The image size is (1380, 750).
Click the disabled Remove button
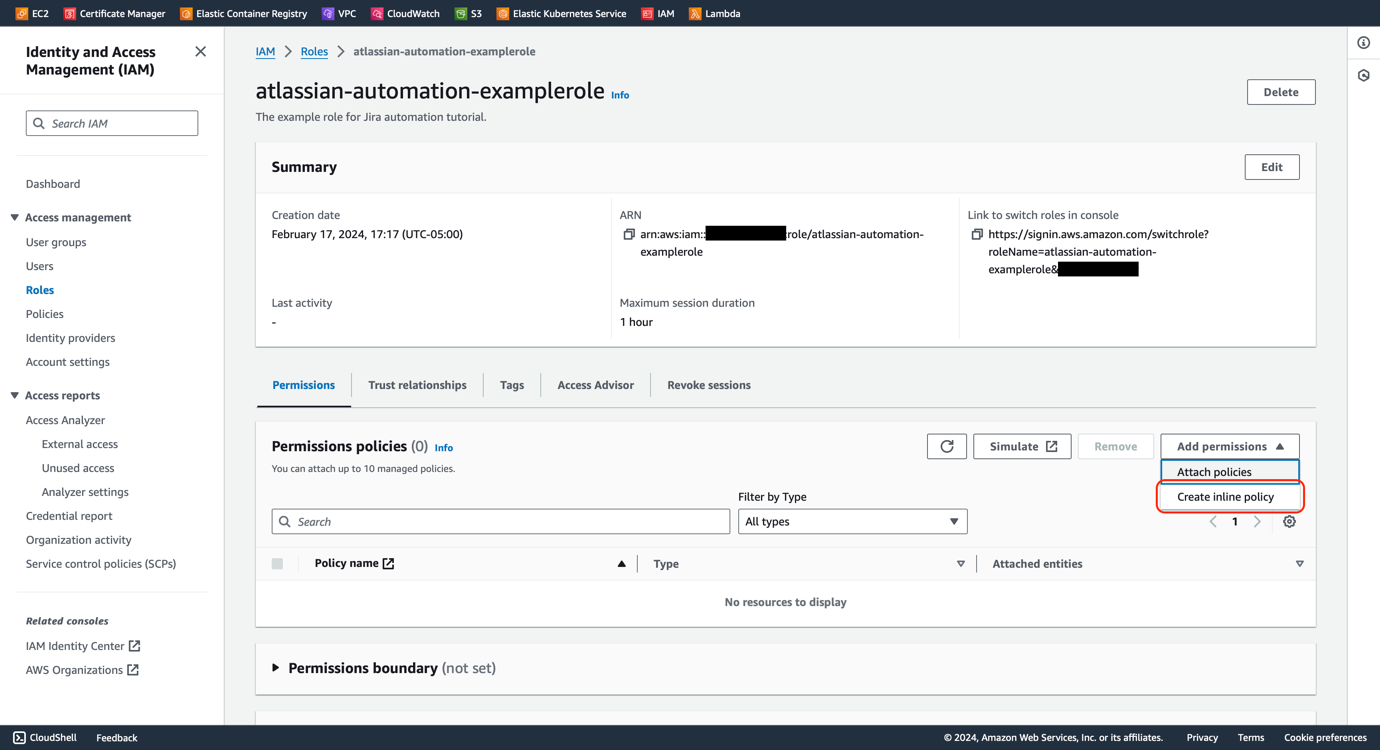(x=1115, y=446)
